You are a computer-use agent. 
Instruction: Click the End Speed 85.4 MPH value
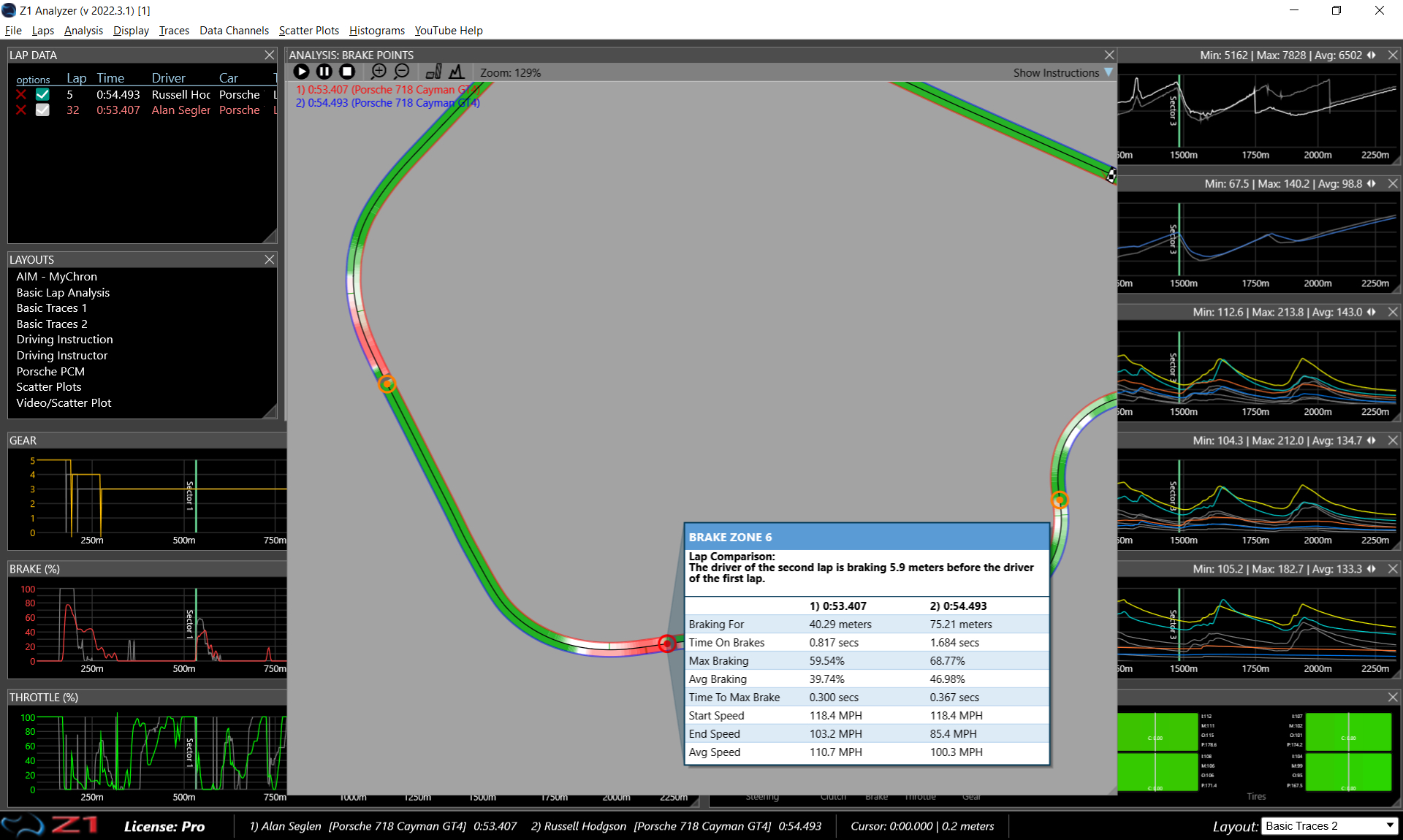click(954, 733)
